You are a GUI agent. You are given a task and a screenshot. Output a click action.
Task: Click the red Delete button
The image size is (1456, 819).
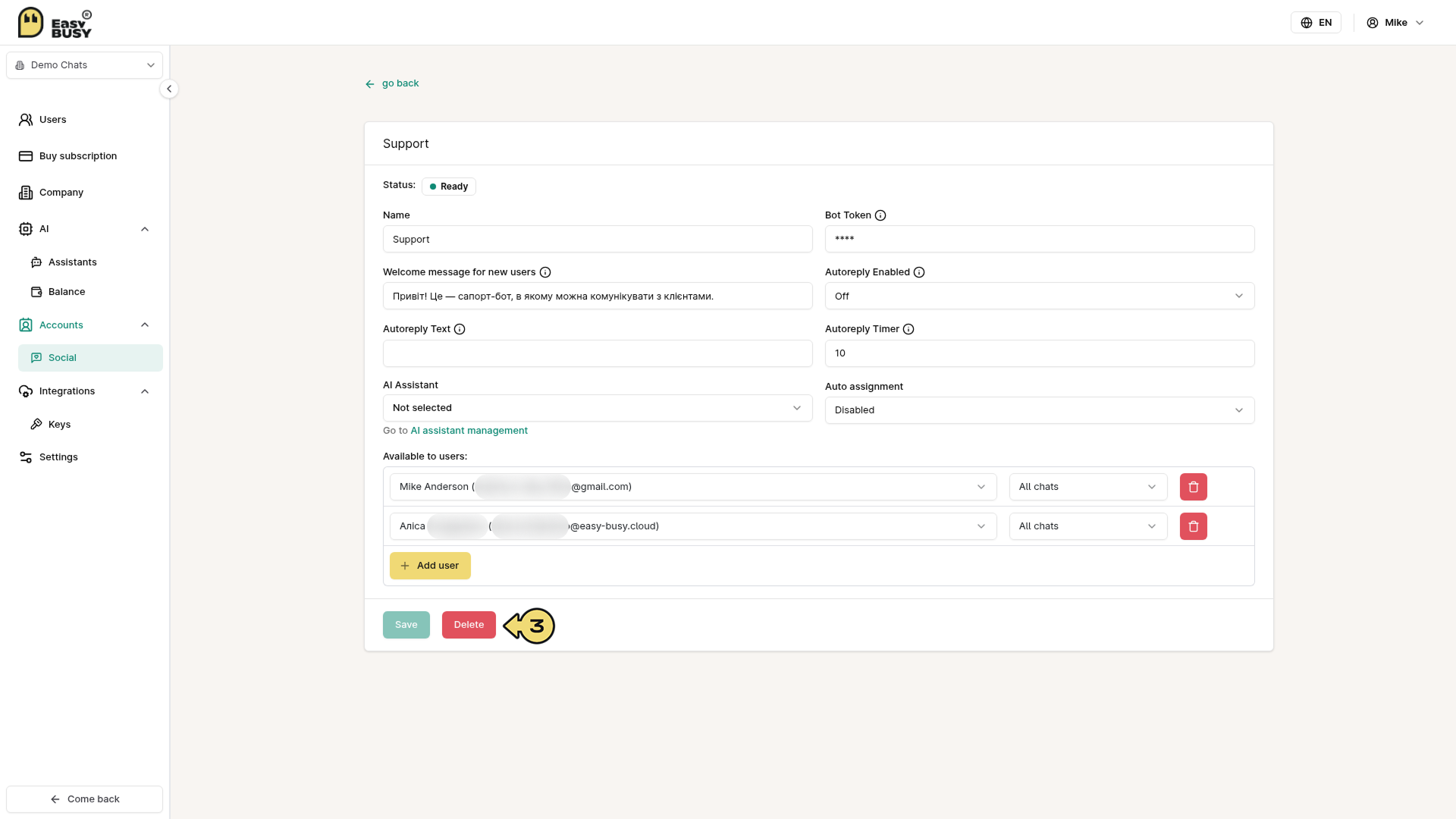[469, 625]
